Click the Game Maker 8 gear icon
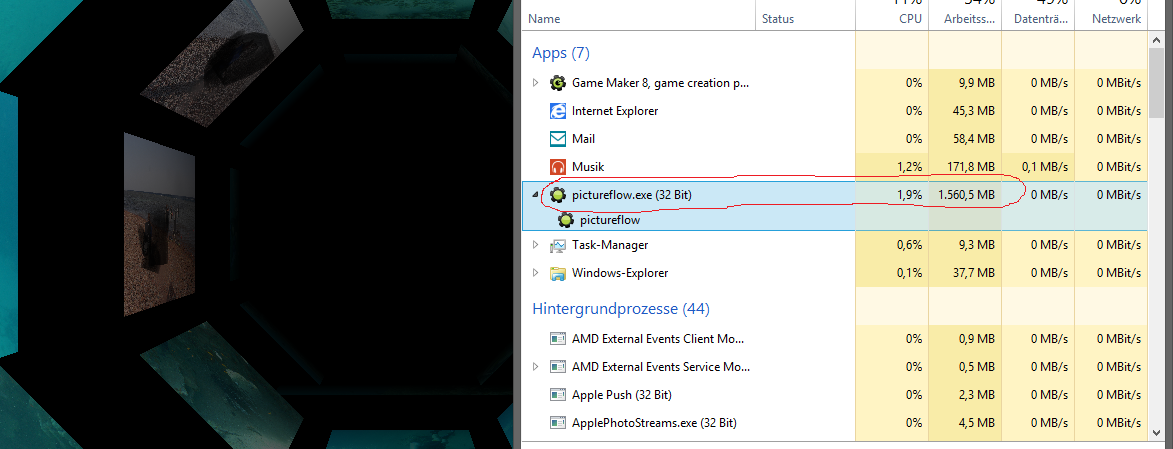 coord(558,83)
